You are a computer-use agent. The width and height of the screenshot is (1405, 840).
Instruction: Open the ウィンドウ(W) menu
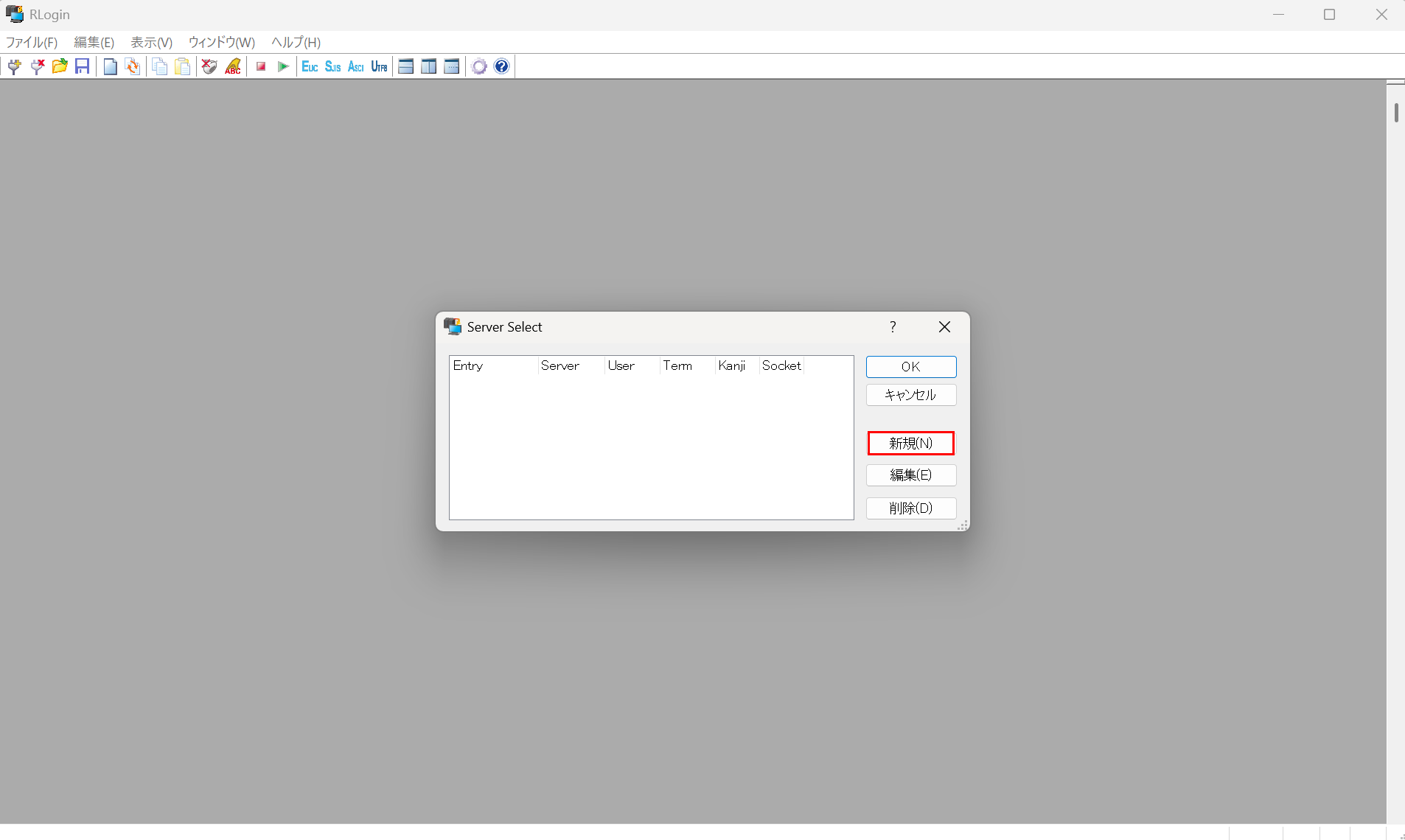tap(222, 42)
